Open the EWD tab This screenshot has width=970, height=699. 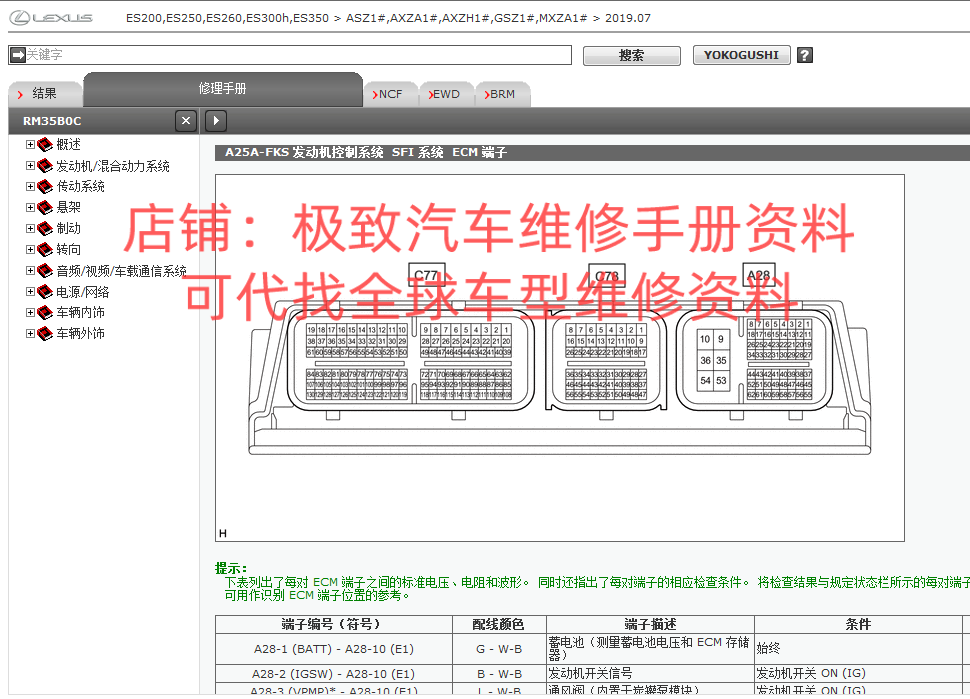[x=445, y=94]
